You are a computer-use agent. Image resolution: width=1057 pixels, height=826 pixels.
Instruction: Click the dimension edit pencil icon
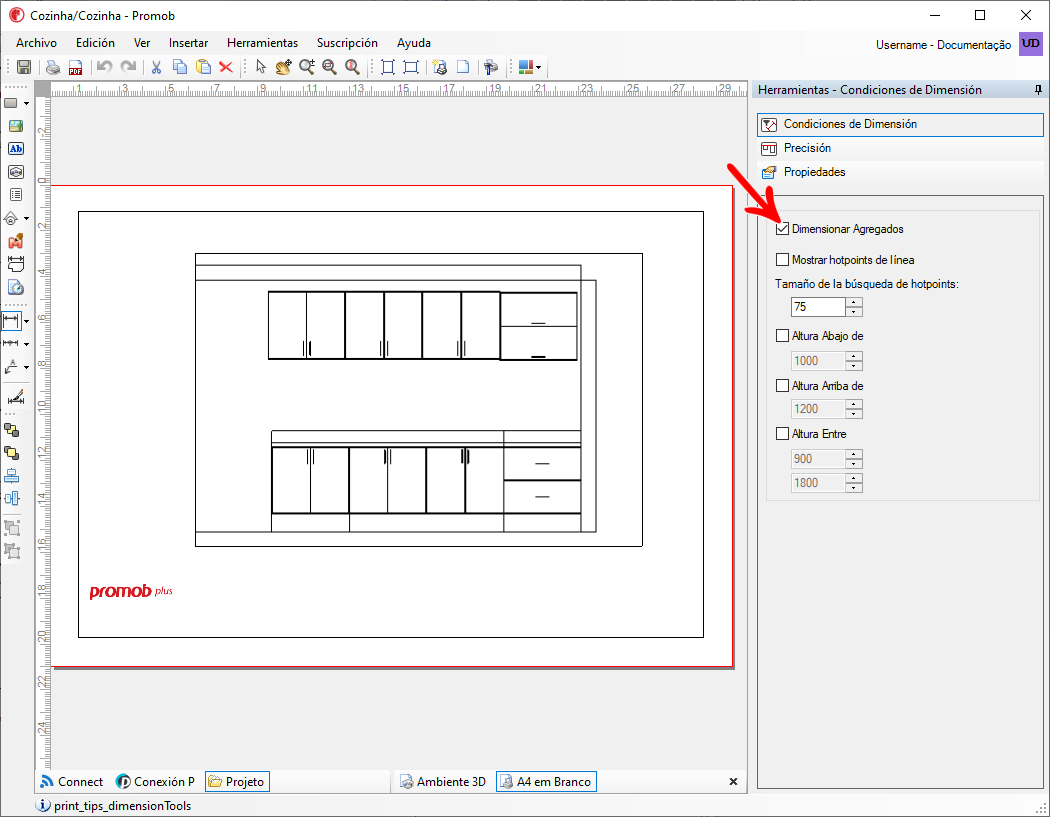pos(16,398)
